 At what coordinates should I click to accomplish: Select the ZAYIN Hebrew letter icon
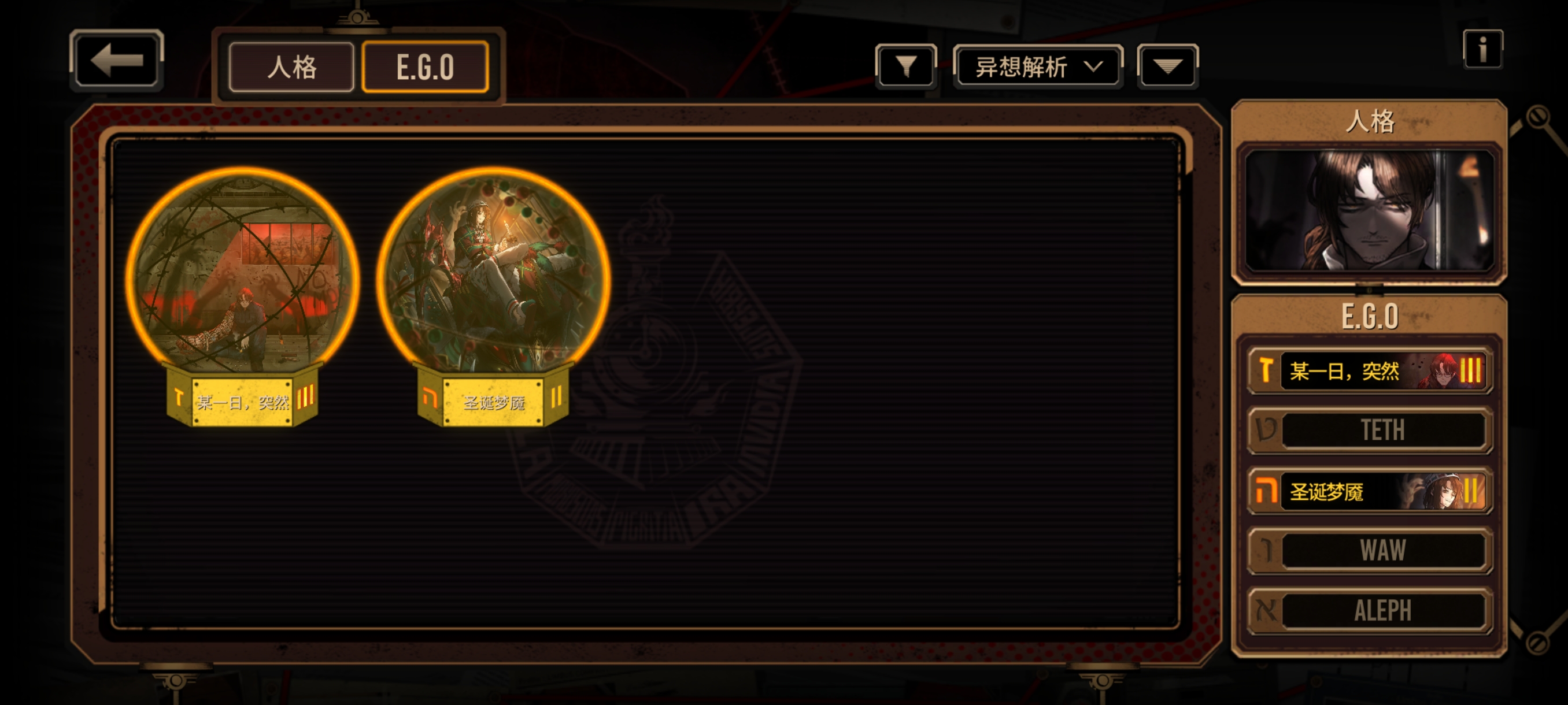1266,370
